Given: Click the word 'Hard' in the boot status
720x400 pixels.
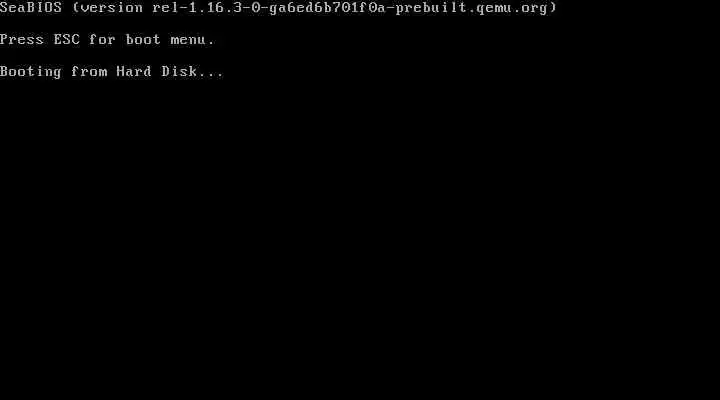Looking at the screenshot, I should coord(134,72).
